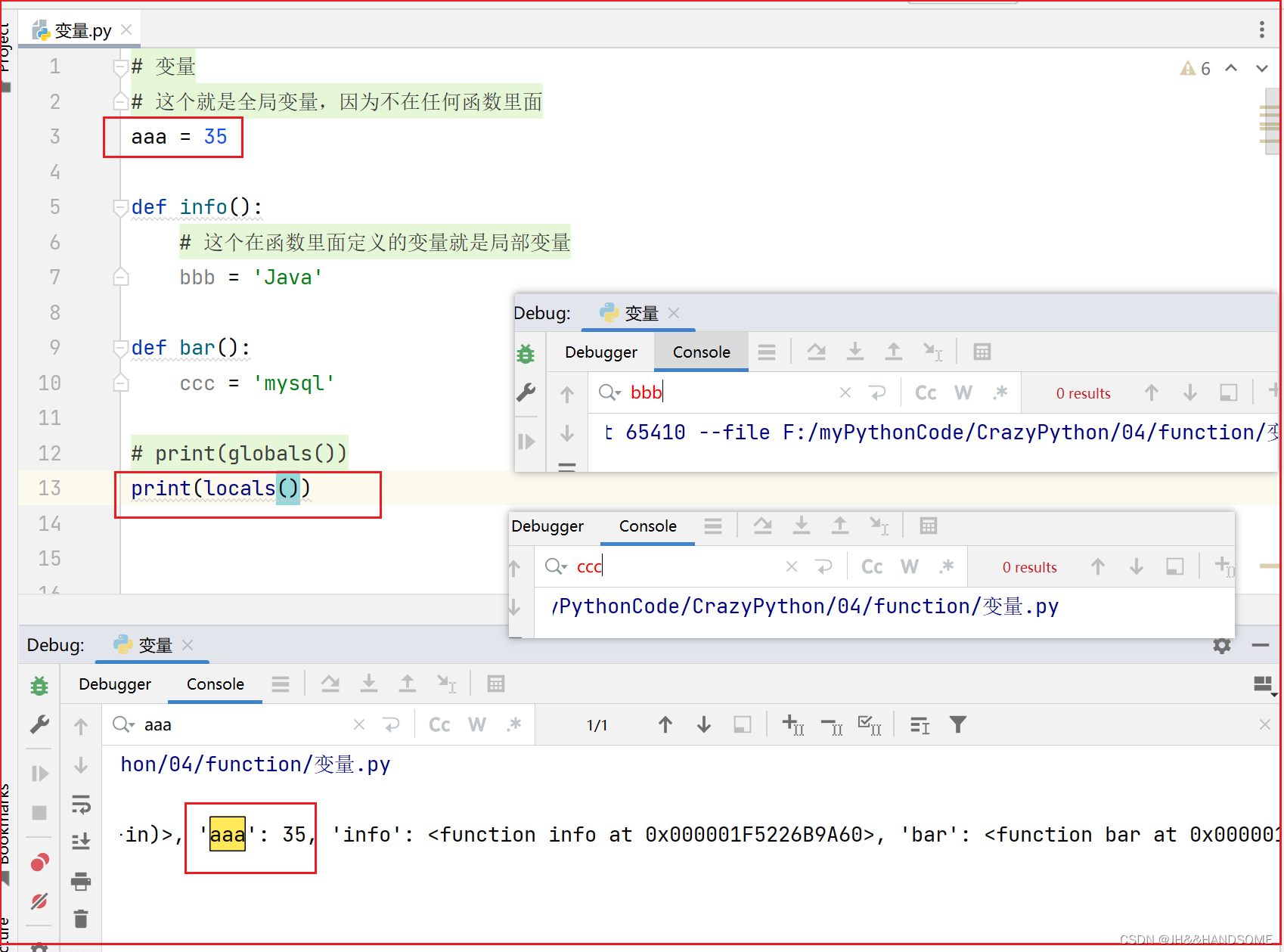This screenshot has width=1284, height=952.
Task: Select the Debugger tab in the ccc search panel
Action: [x=547, y=526]
